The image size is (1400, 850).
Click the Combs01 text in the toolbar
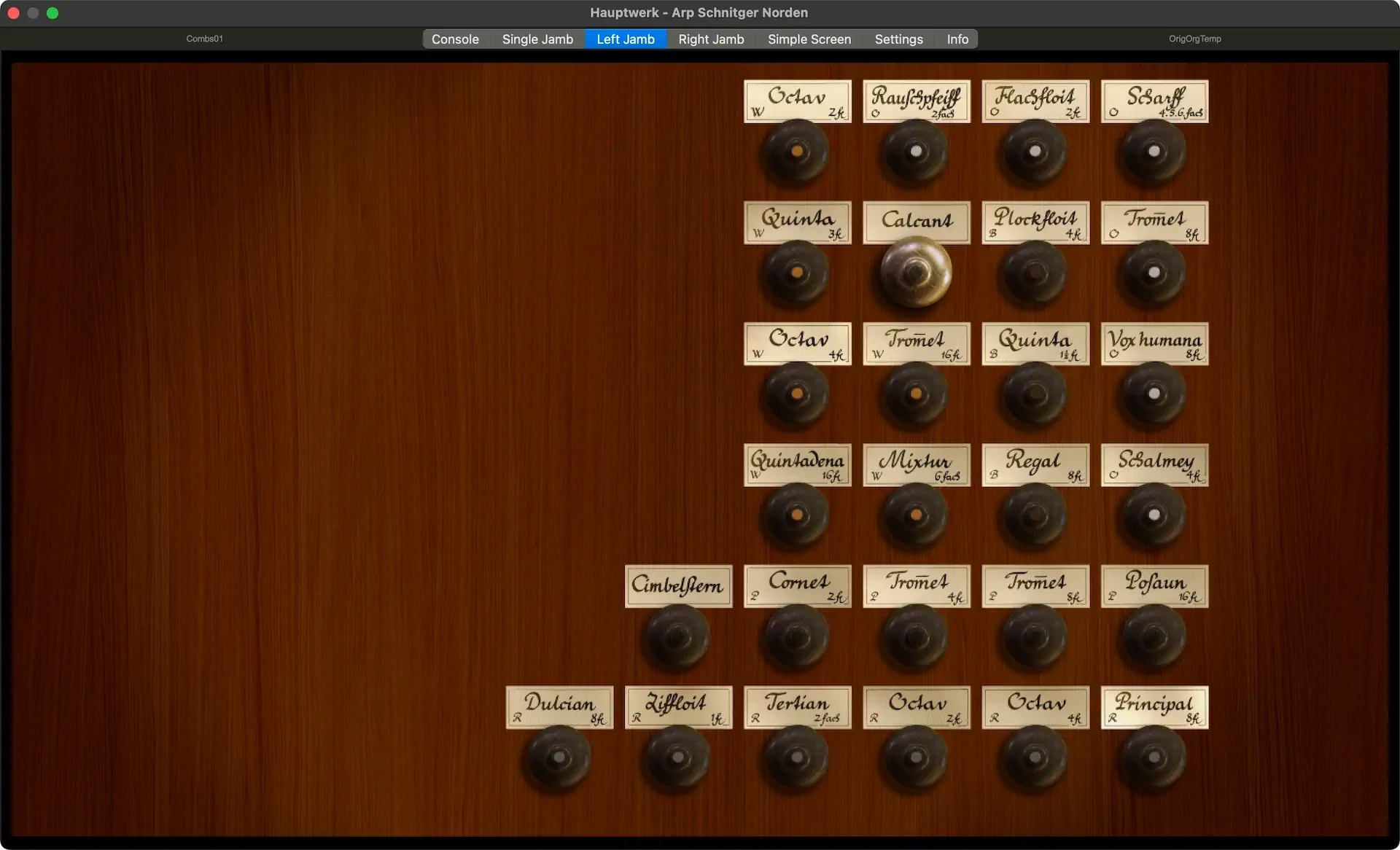pos(204,39)
